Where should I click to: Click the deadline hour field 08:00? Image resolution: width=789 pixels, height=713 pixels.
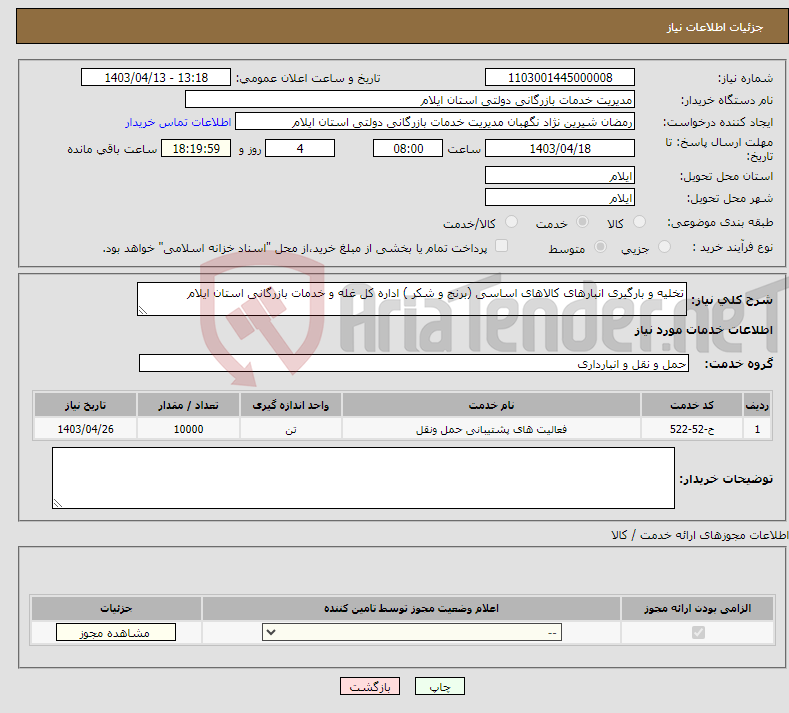click(x=408, y=148)
